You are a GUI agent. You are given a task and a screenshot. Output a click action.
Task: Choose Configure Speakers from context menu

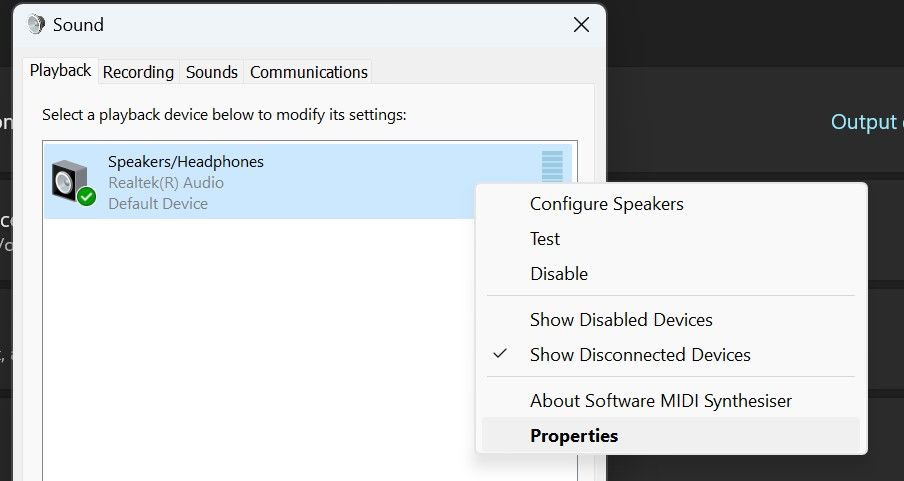(607, 204)
